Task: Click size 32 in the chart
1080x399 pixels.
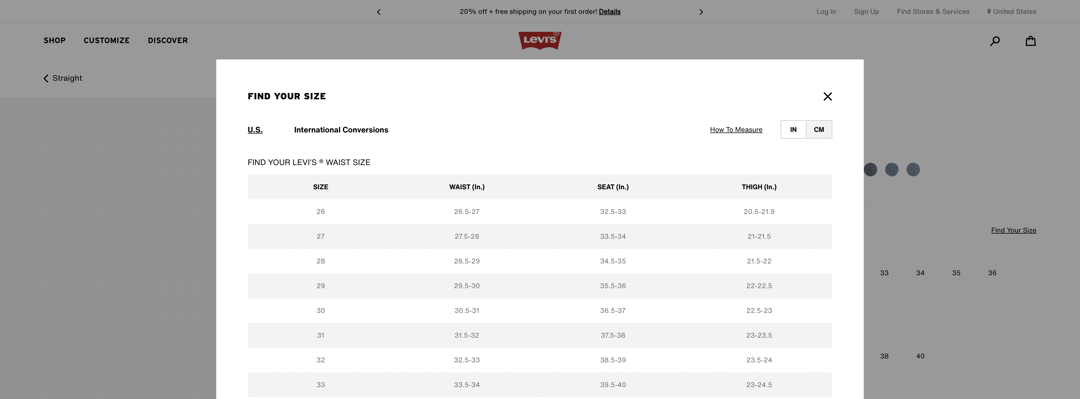Action: pos(320,360)
